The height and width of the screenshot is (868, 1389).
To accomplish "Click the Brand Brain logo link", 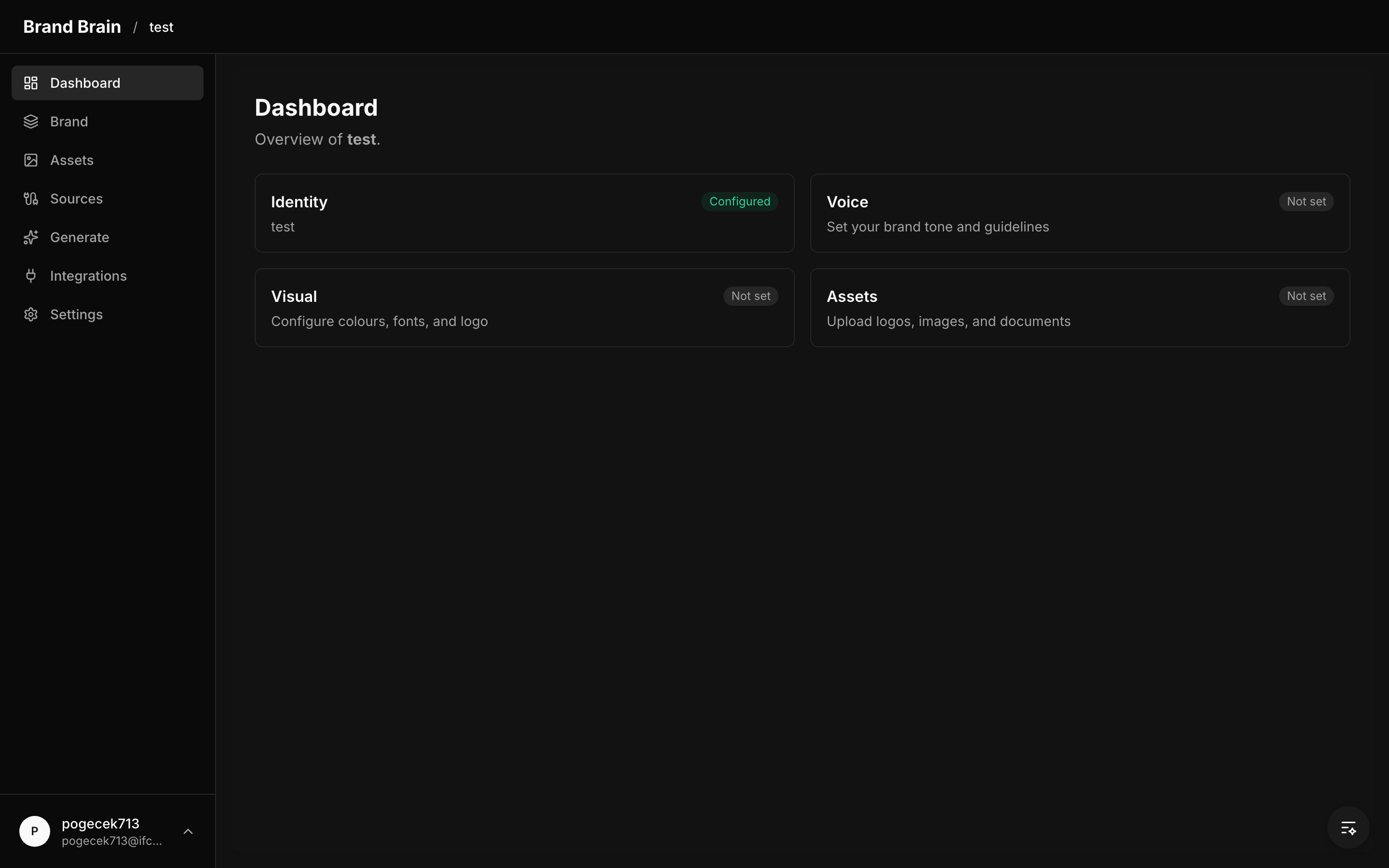I will (72, 27).
